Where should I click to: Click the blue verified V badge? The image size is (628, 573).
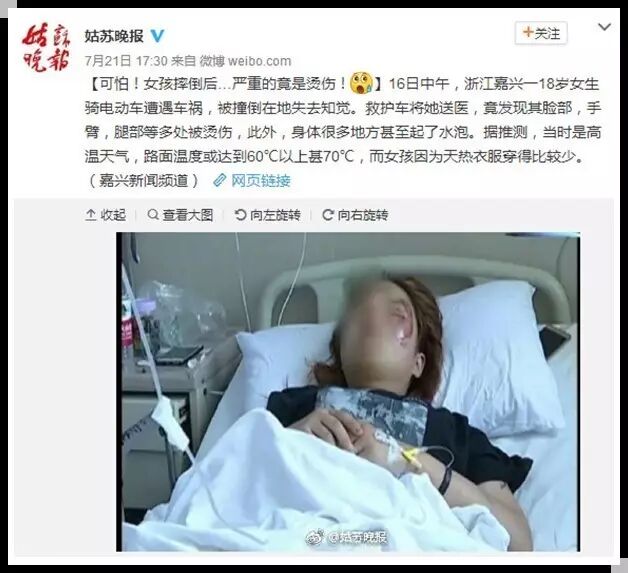(157, 36)
